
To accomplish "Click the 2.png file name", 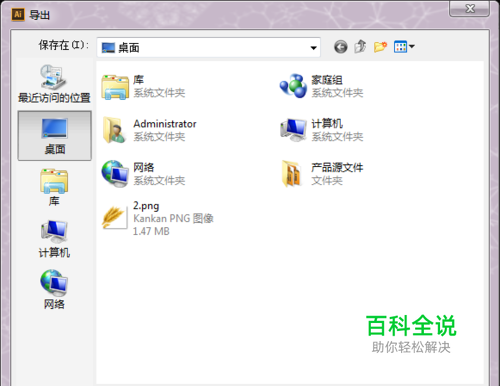I will pos(146,206).
